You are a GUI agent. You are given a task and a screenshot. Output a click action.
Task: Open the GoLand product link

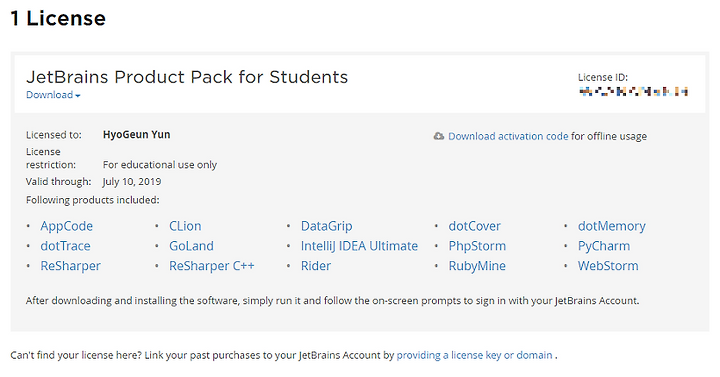click(x=191, y=246)
